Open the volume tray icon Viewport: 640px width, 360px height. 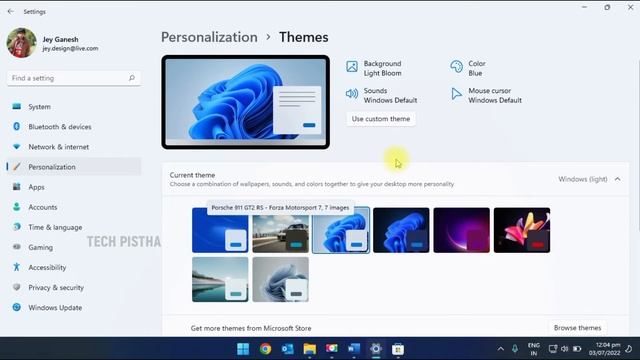[x=564, y=349]
